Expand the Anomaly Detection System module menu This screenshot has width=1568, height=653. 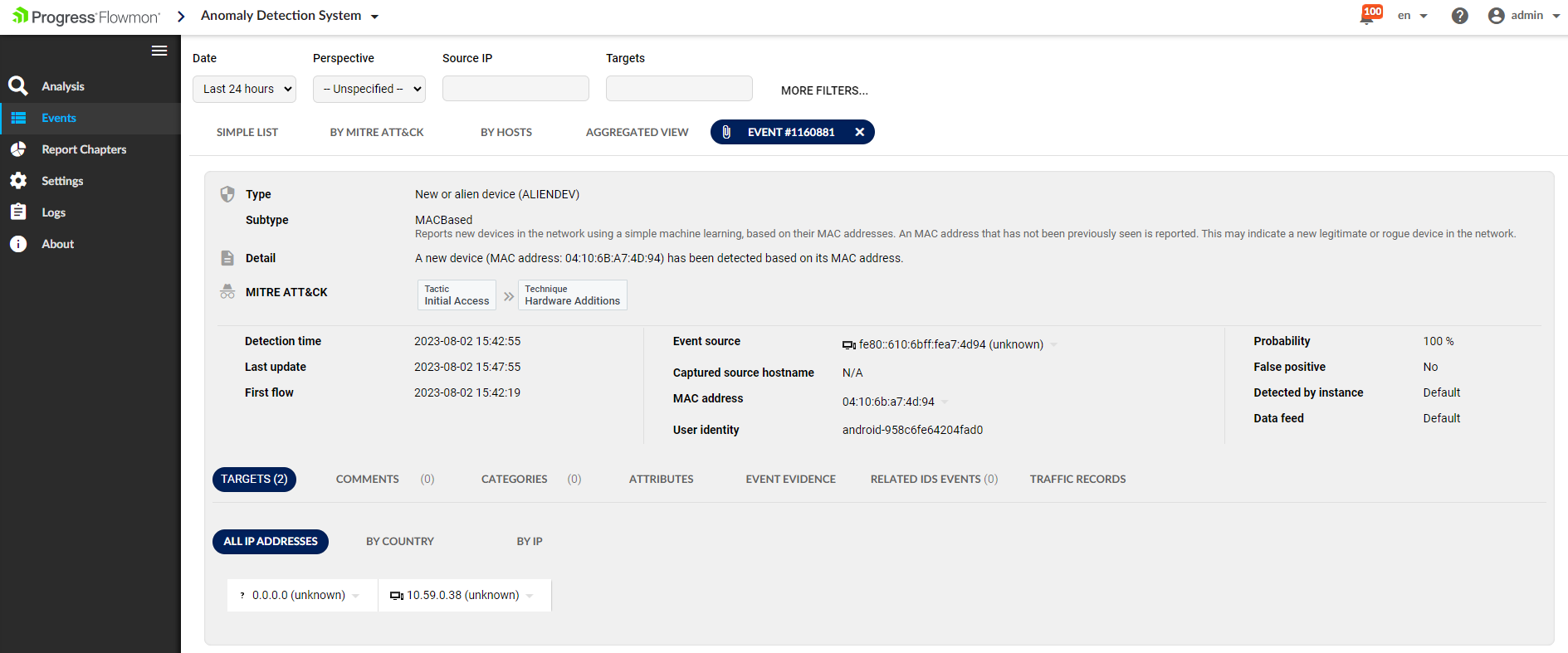pyautogui.click(x=374, y=17)
